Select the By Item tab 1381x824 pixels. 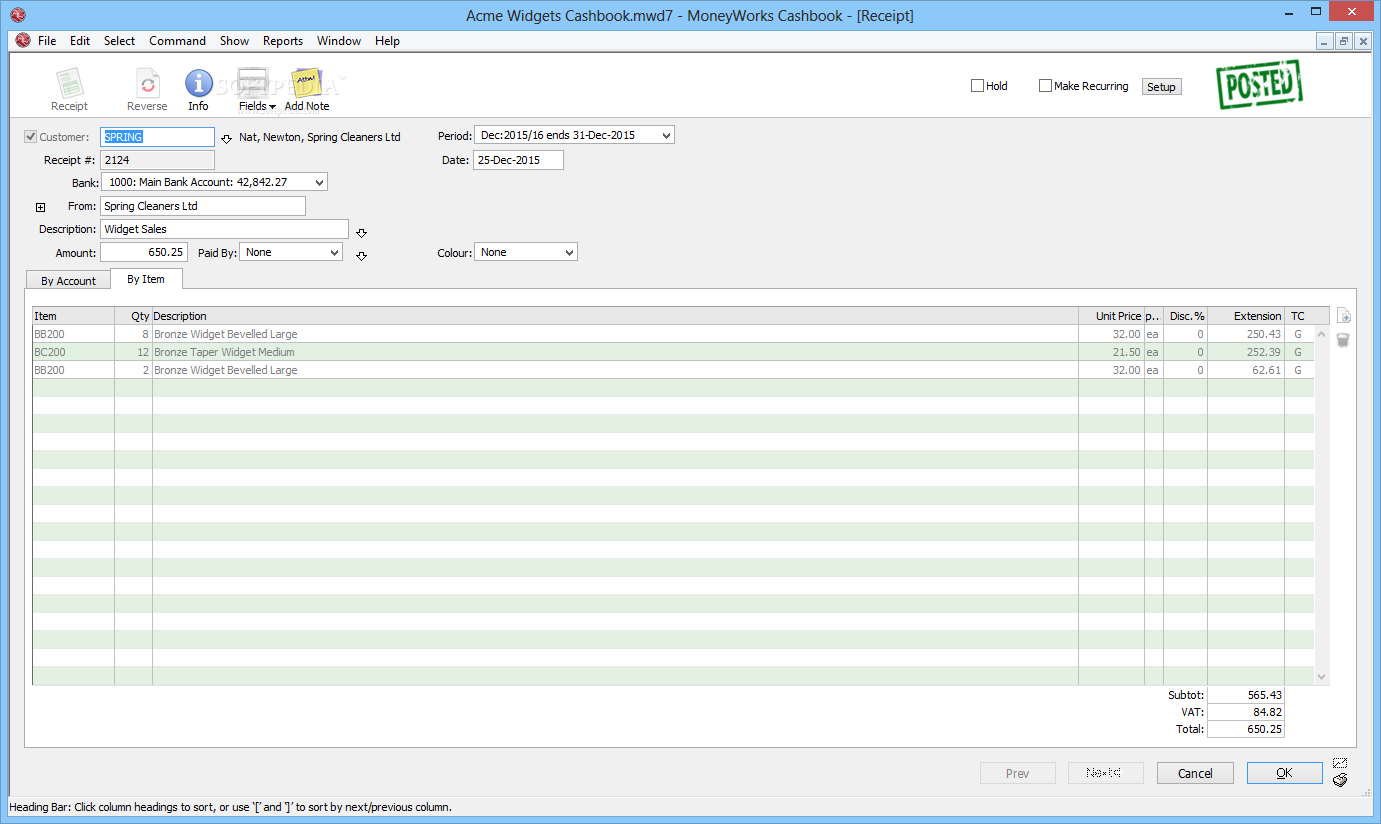146,279
